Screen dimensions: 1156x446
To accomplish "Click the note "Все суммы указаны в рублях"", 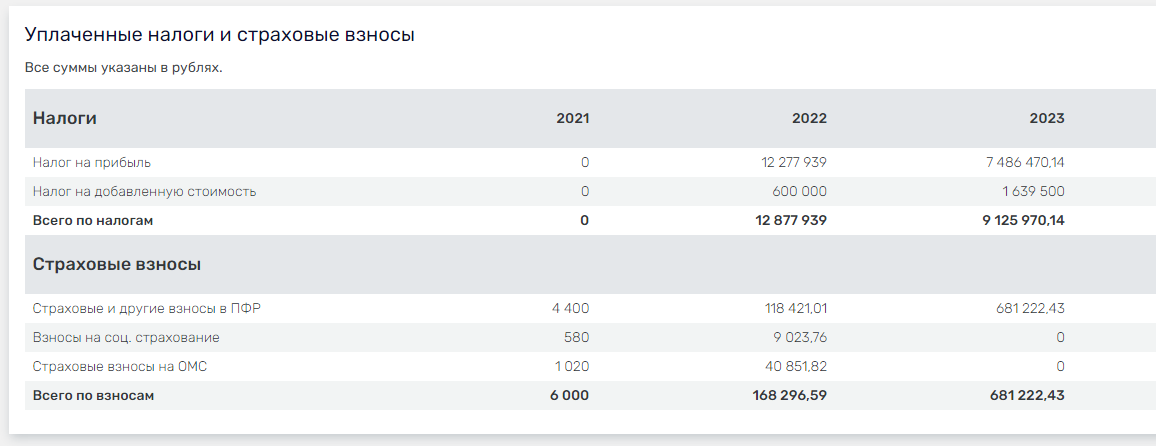I will pyautogui.click(x=123, y=69).
